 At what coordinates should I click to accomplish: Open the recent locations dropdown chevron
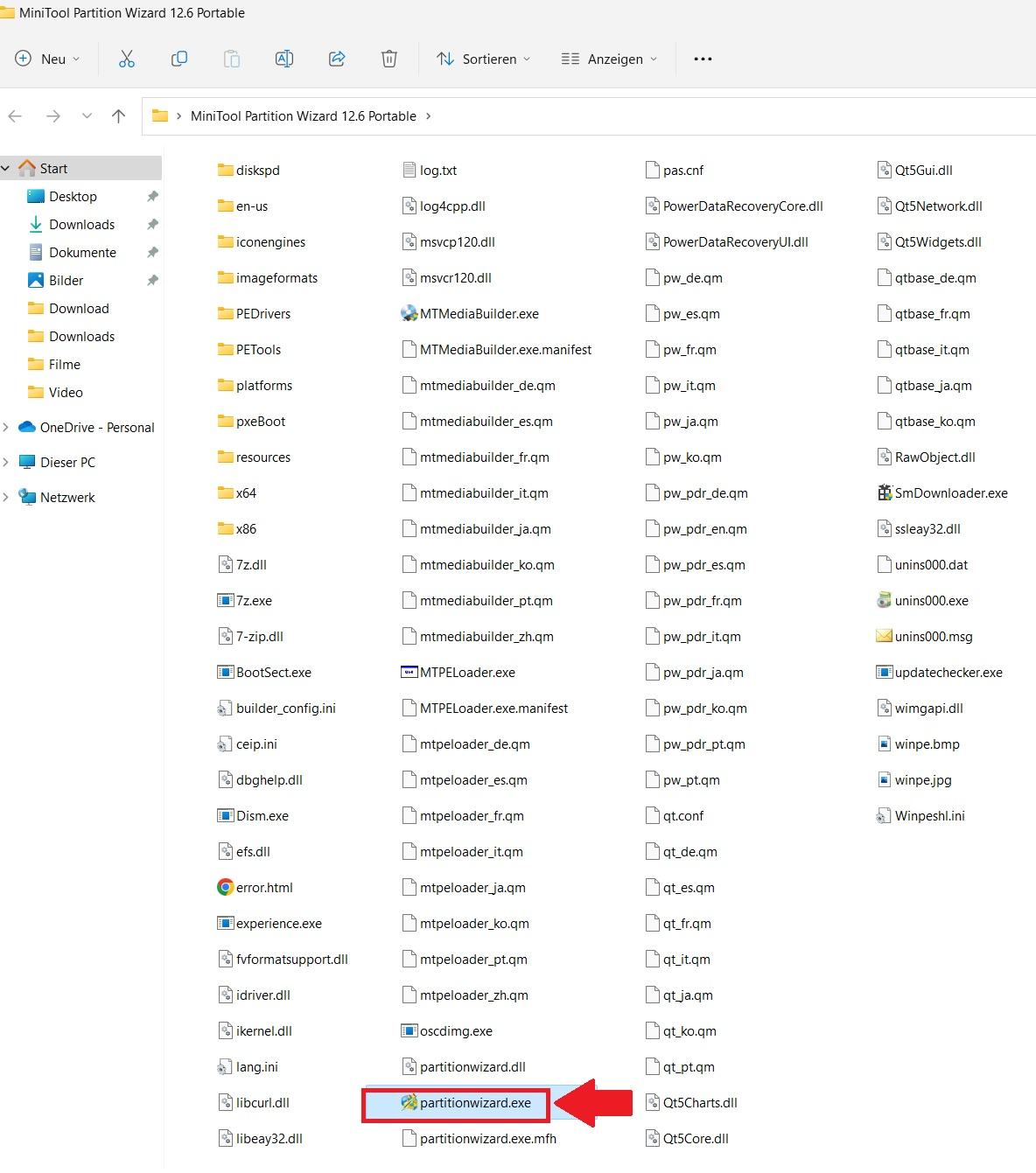point(87,115)
